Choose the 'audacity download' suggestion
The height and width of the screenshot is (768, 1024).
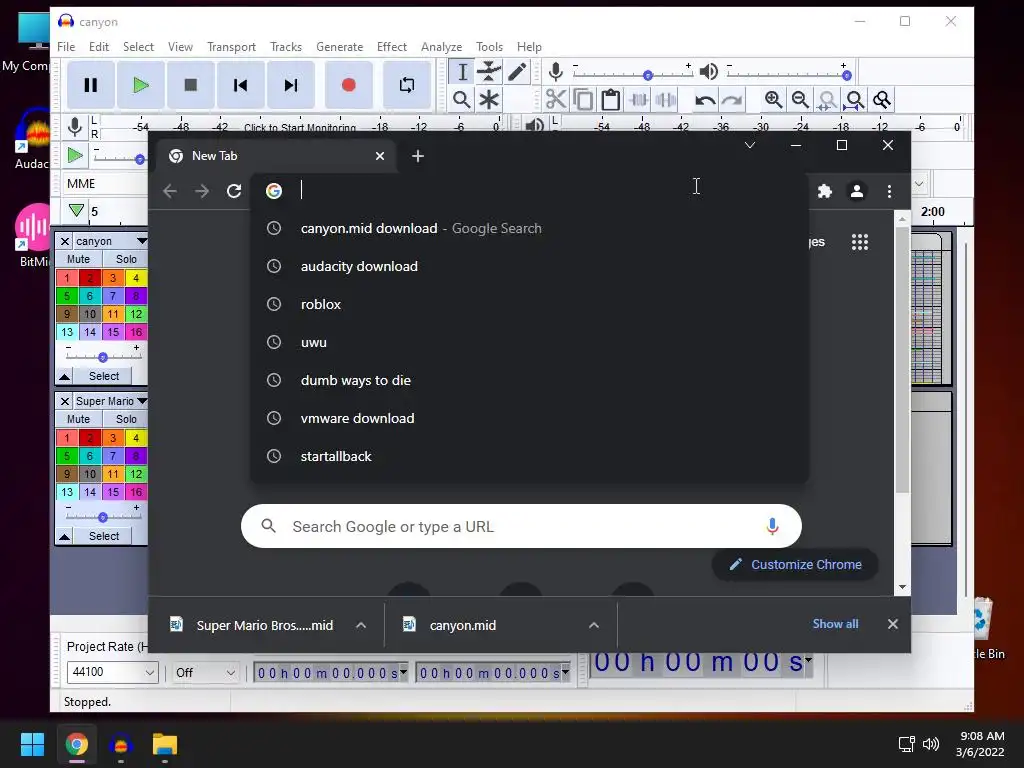(x=529, y=266)
